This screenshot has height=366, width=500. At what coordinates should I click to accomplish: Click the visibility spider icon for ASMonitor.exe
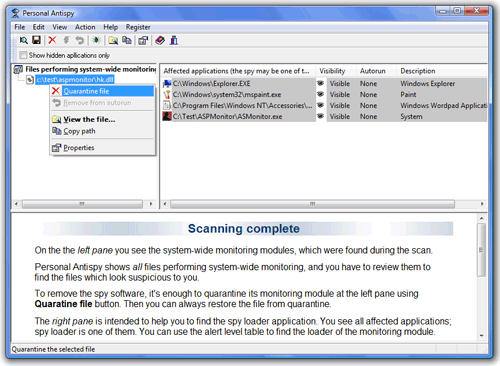[320, 116]
